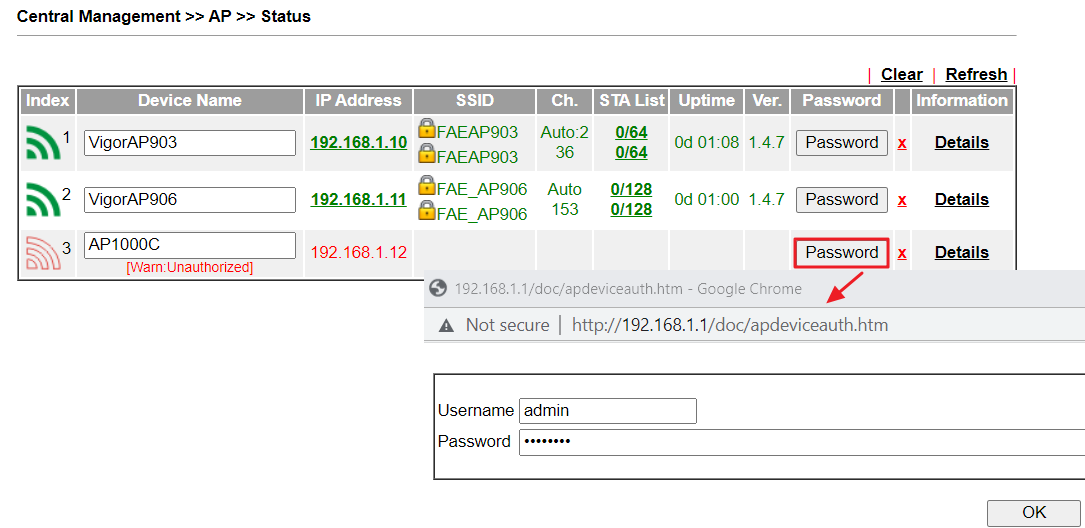This screenshot has width=1085, height=528.
Task: Click the green signal icon for VigorAP903
Action: (43, 143)
